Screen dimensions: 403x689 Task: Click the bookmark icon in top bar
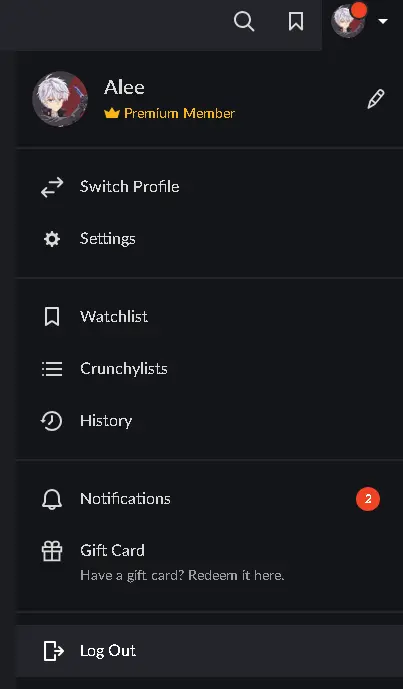296,21
